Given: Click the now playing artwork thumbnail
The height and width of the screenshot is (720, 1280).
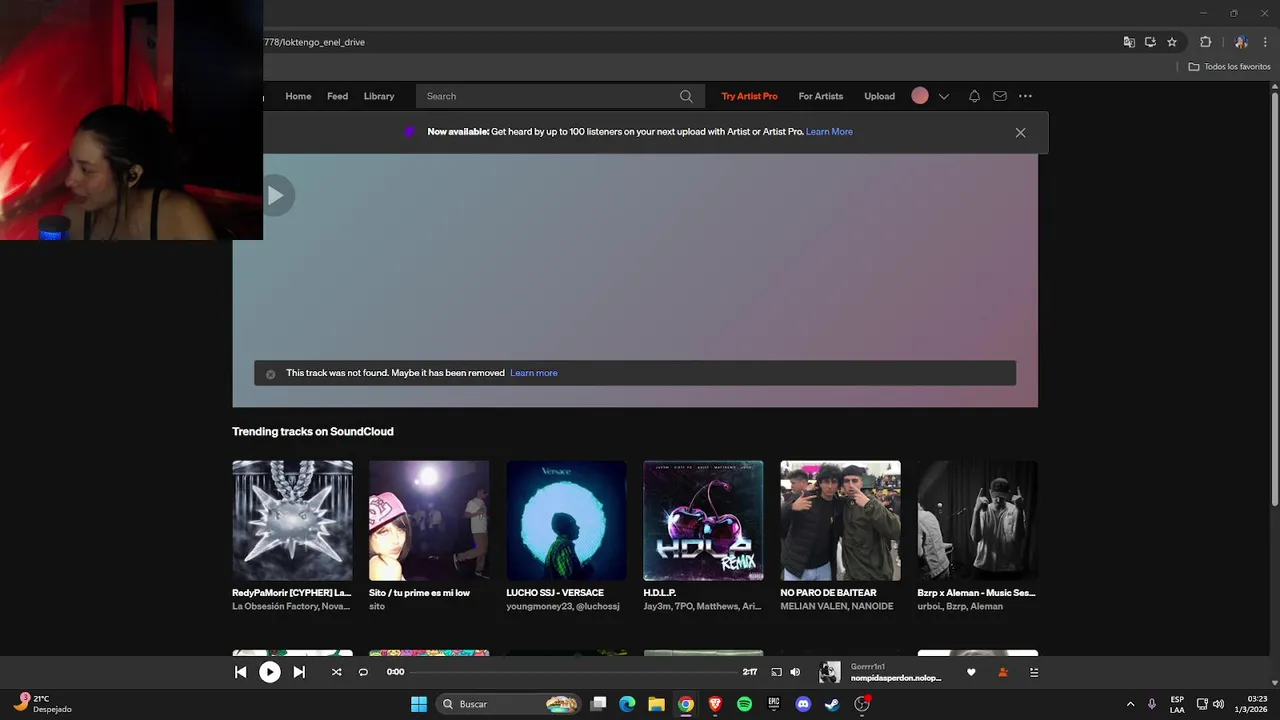Looking at the screenshot, I should point(830,672).
